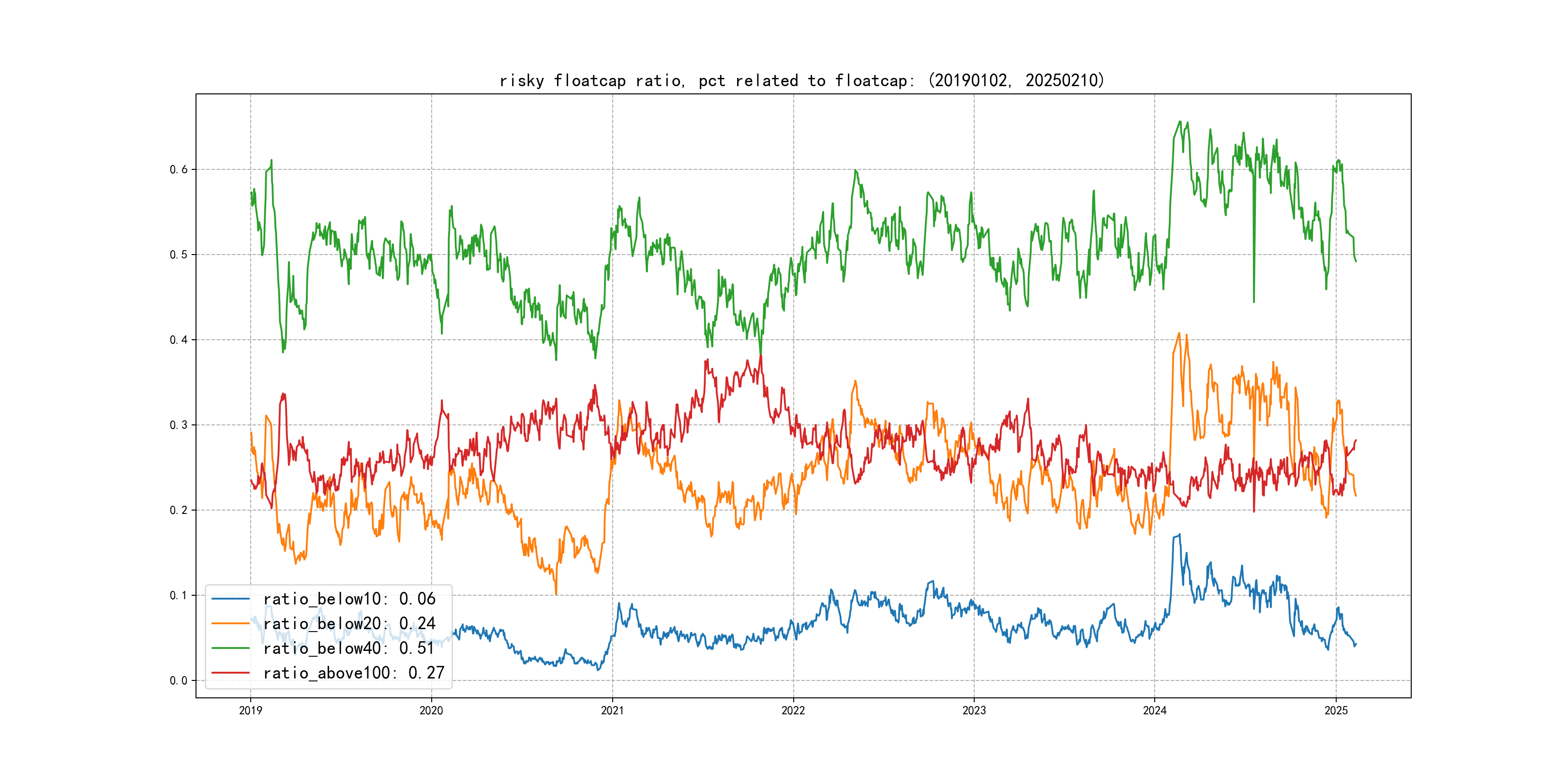
Task: Click the 2020 x-axis tick label
Action: (431, 710)
